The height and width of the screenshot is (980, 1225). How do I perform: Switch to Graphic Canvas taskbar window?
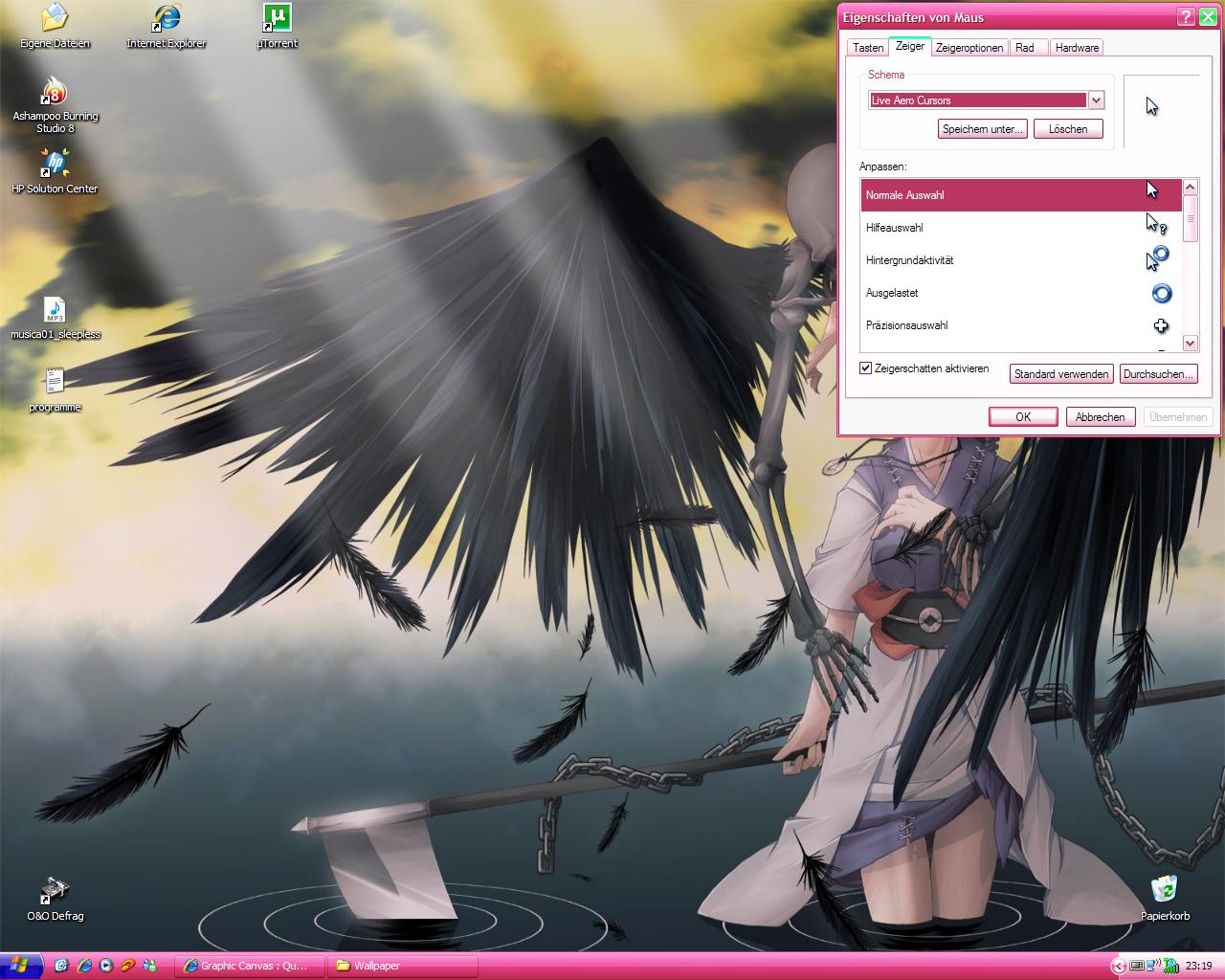tap(248, 966)
